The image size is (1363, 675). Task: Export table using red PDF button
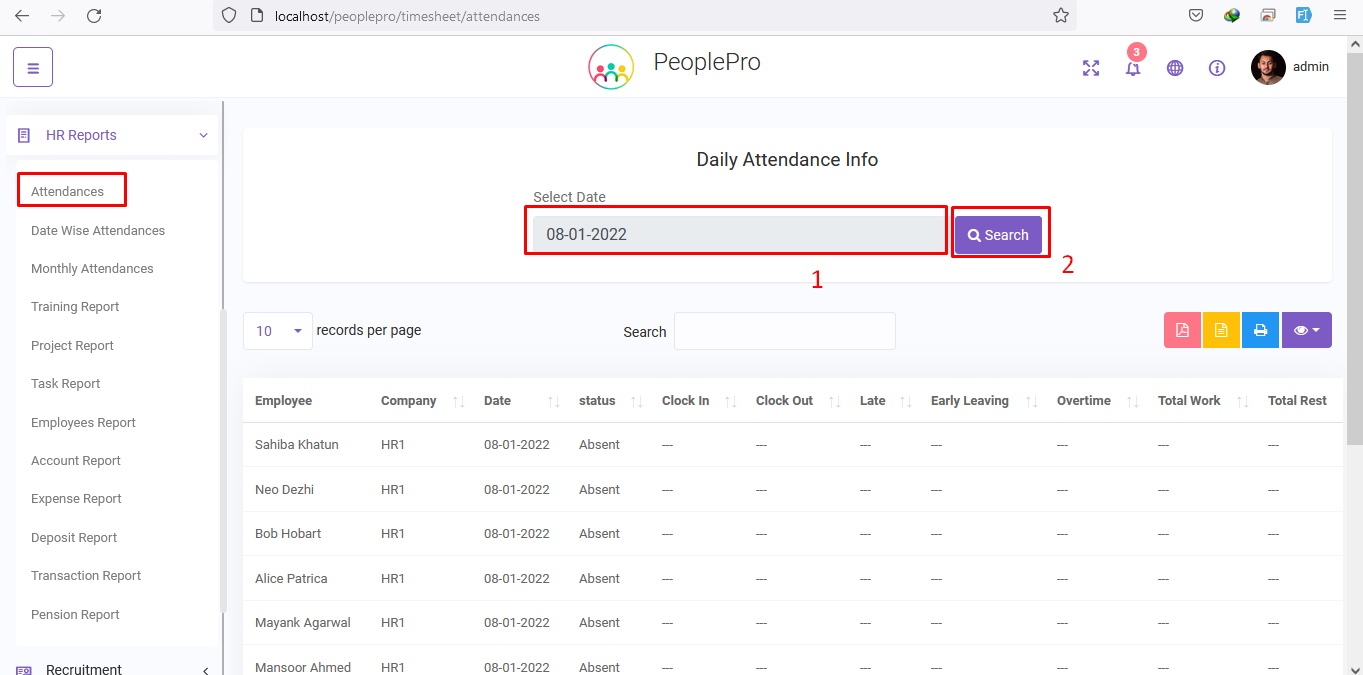pyautogui.click(x=1182, y=330)
